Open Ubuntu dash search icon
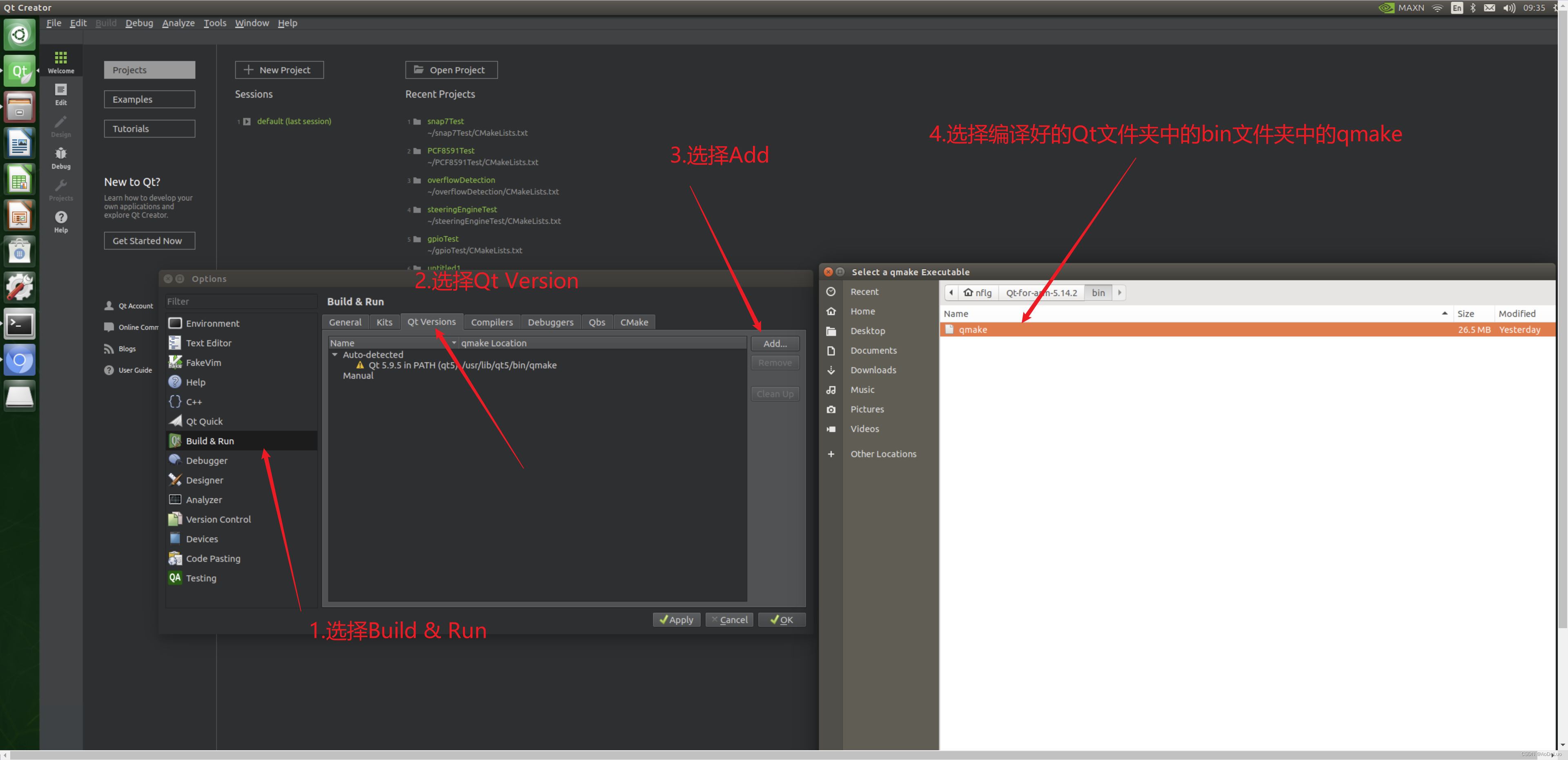Image resolution: width=1568 pixels, height=760 pixels. pyautogui.click(x=20, y=35)
